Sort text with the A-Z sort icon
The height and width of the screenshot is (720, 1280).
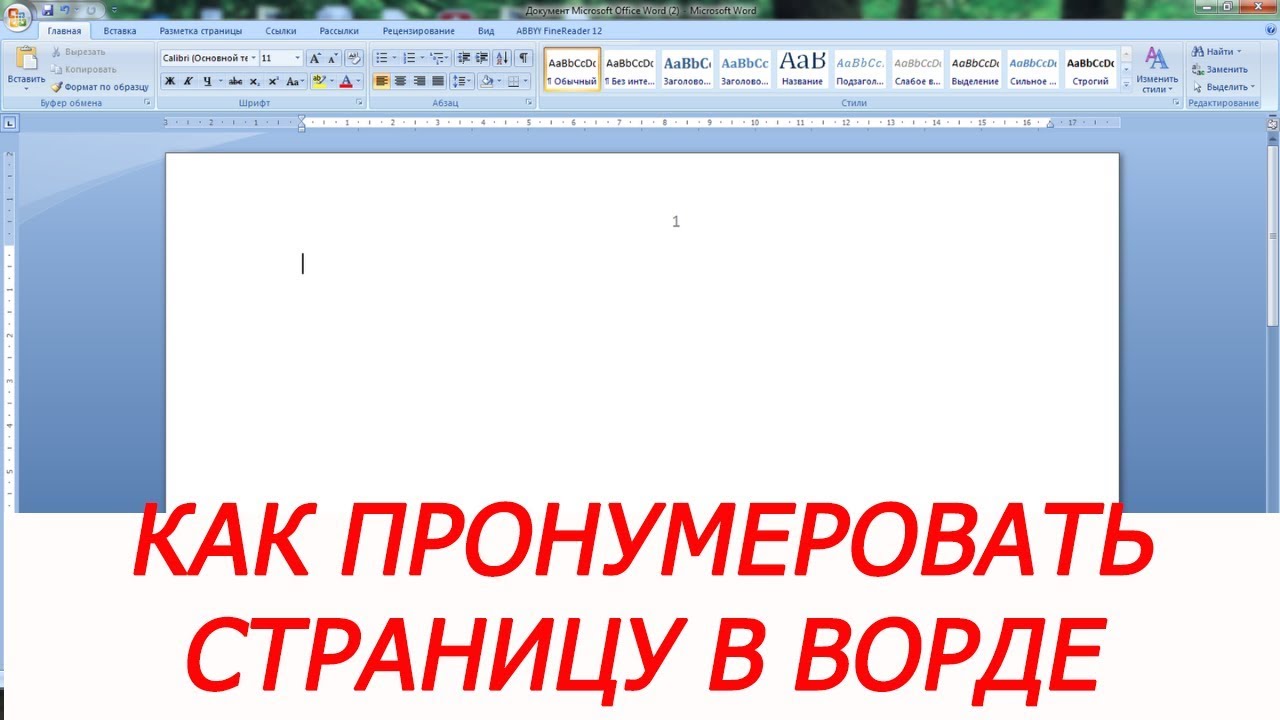(x=502, y=58)
